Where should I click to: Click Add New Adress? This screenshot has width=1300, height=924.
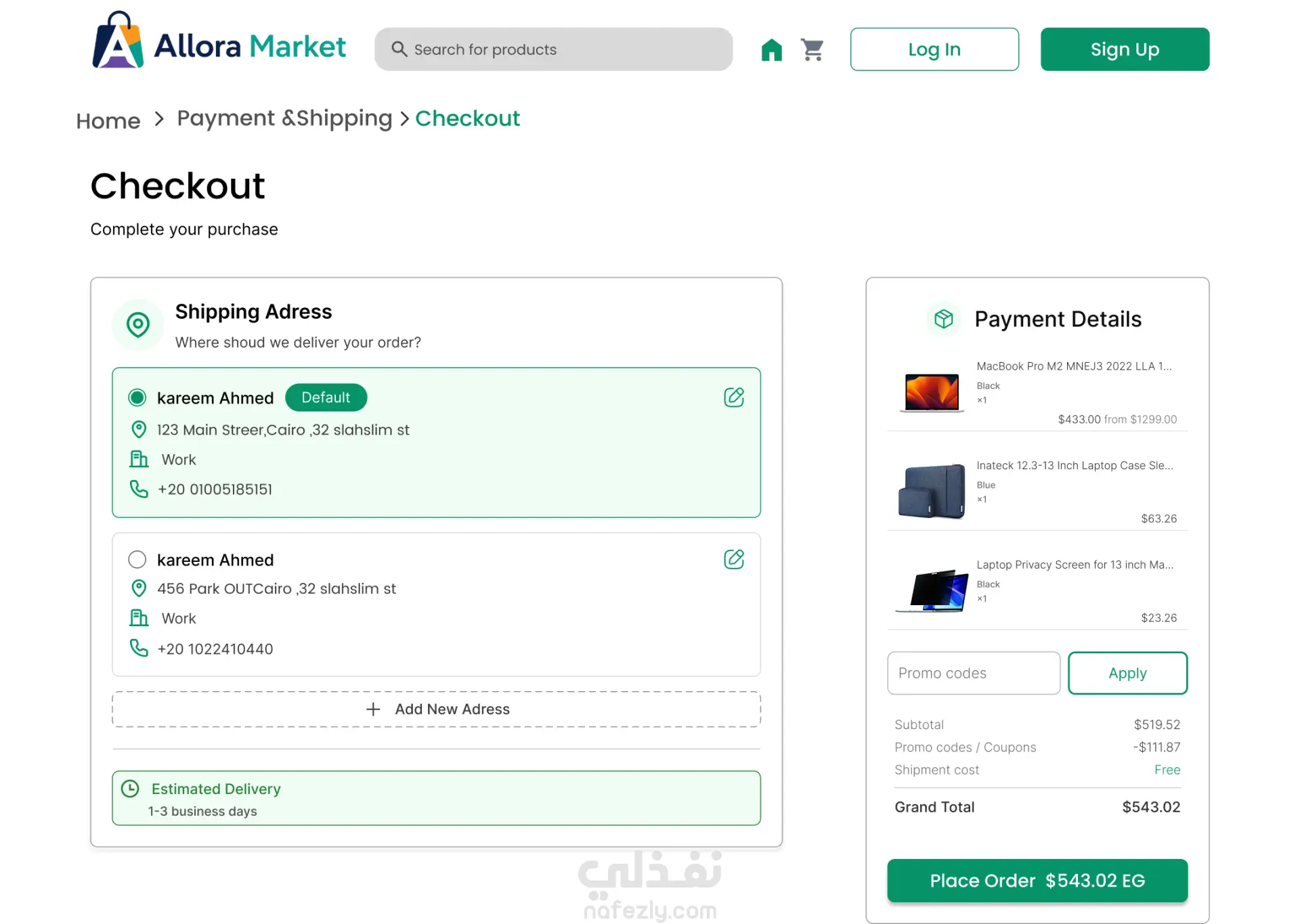[x=437, y=709]
